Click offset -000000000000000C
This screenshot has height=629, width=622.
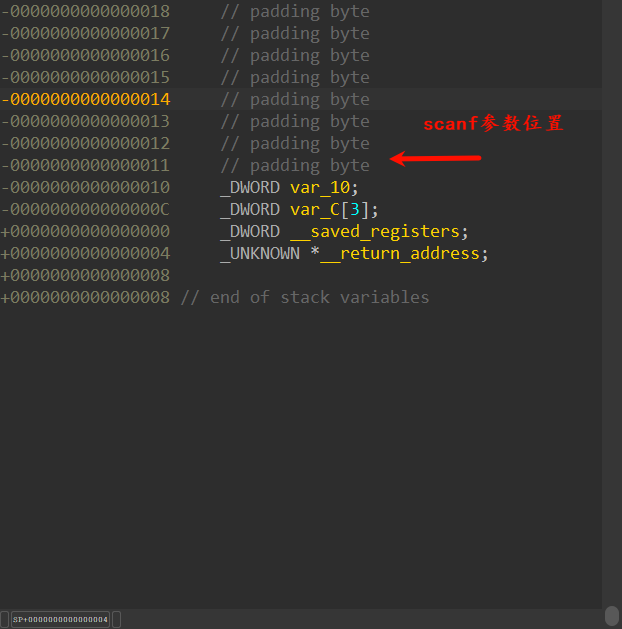tap(85, 210)
